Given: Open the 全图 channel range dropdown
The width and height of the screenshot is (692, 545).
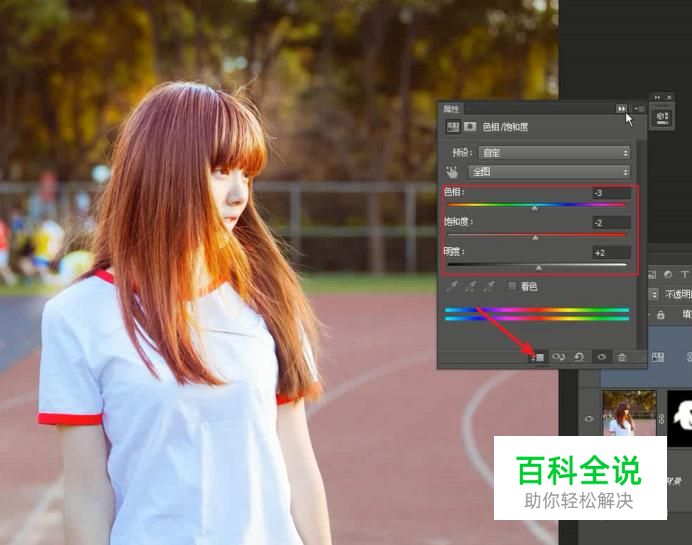Looking at the screenshot, I should [x=549, y=172].
